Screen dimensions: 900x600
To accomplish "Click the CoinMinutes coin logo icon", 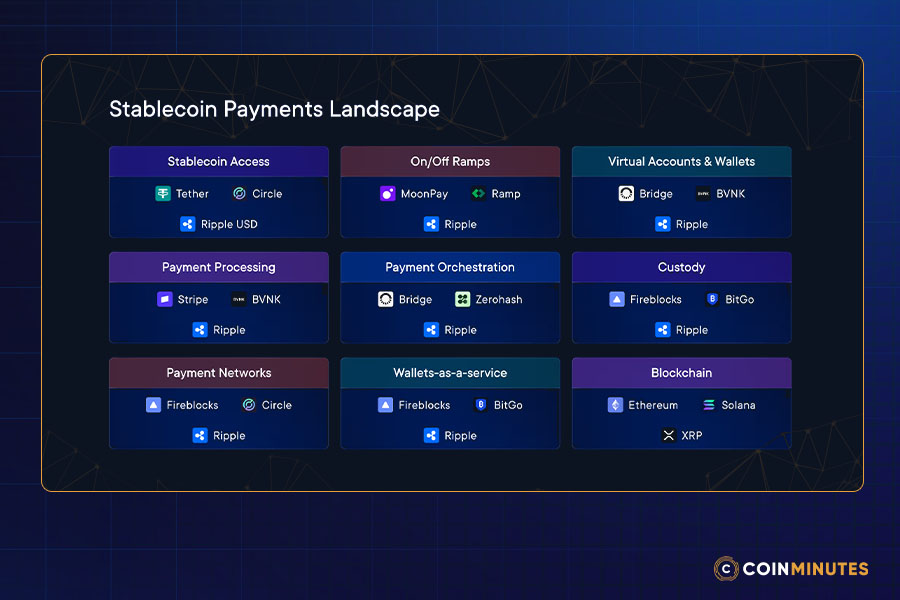I will coord(726,569).
